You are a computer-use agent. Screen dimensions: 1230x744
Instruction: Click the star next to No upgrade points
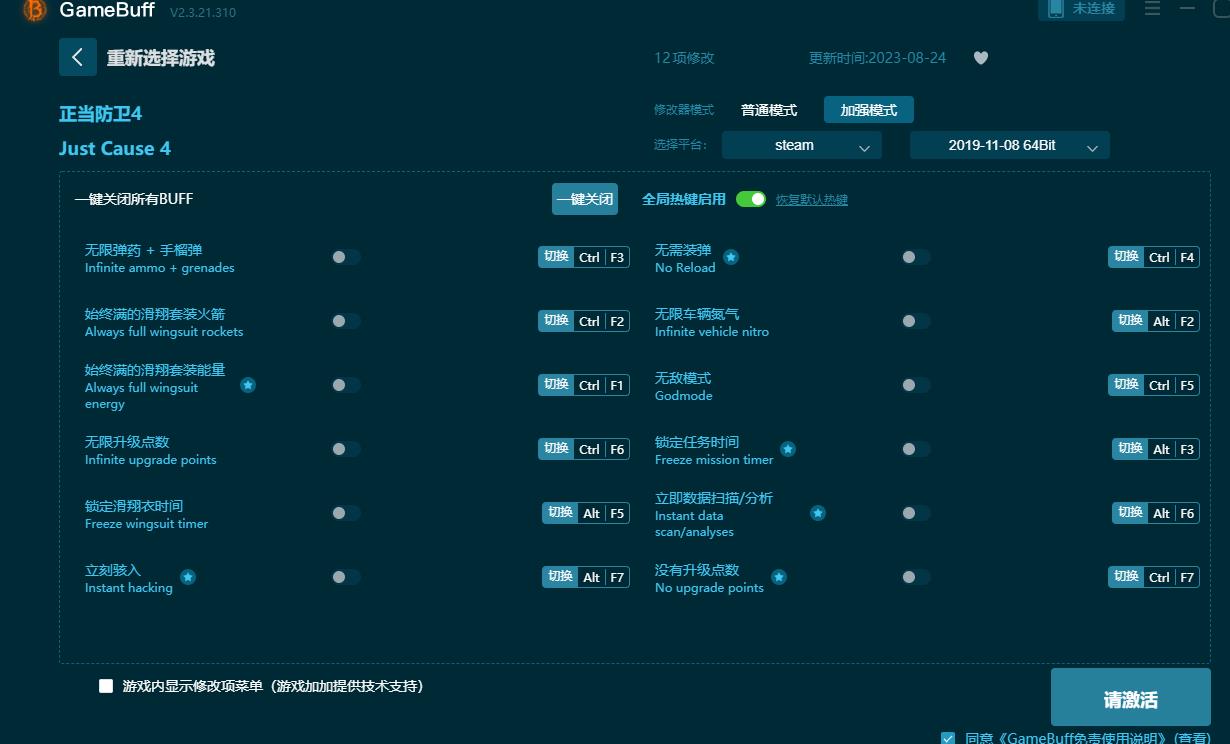[x=779, y=576]
